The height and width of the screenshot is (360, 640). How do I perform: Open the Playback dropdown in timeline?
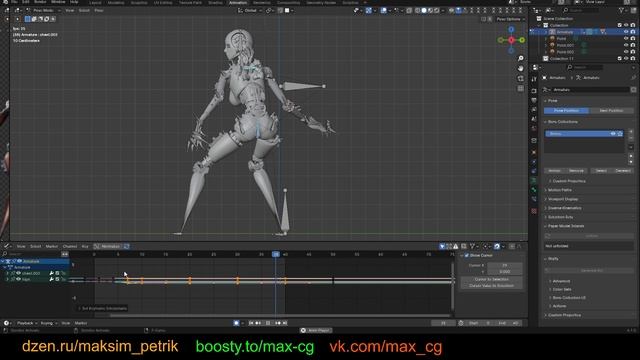(27, 323)
